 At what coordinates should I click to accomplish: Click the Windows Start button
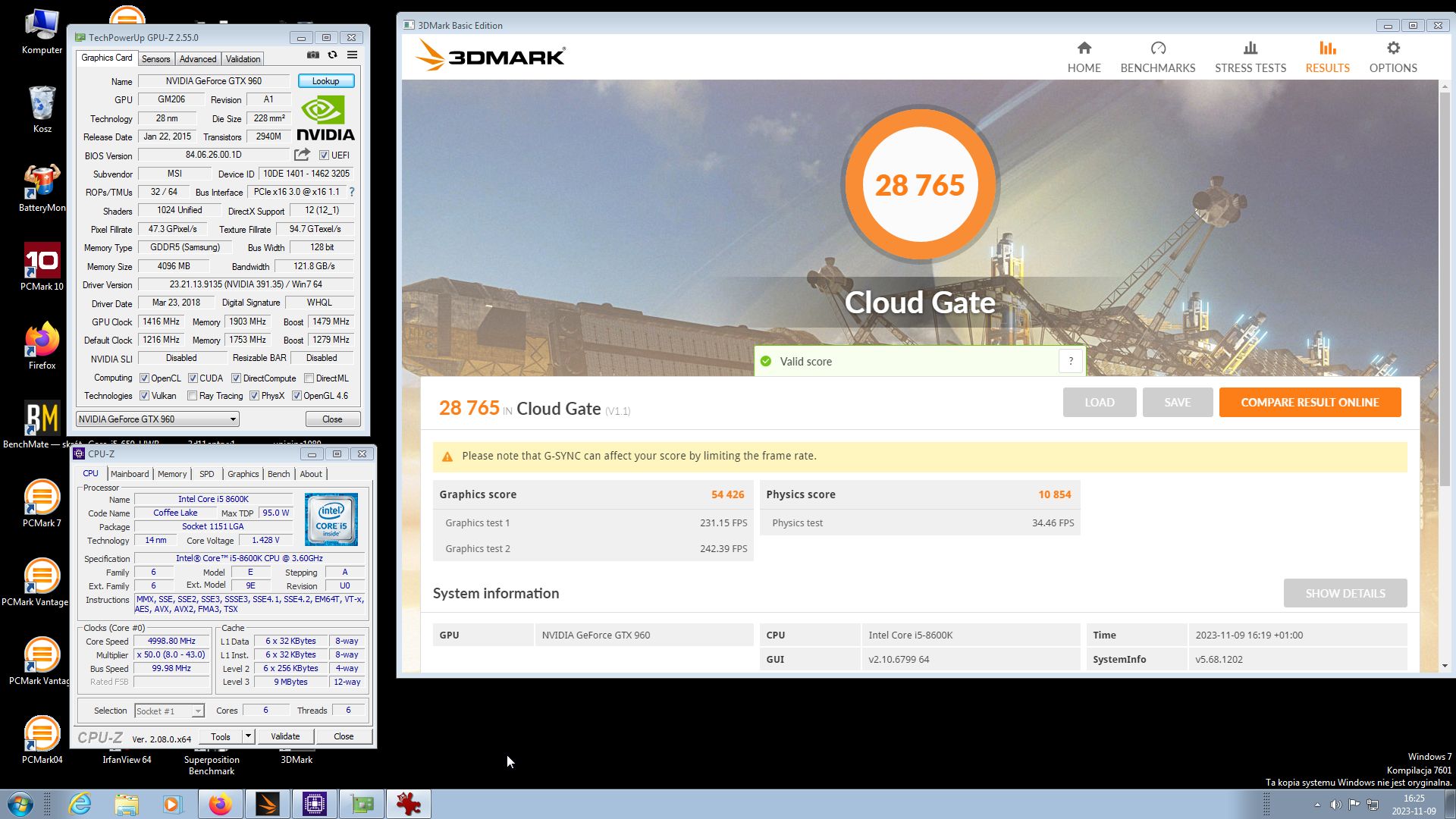[x=20, y=804]
